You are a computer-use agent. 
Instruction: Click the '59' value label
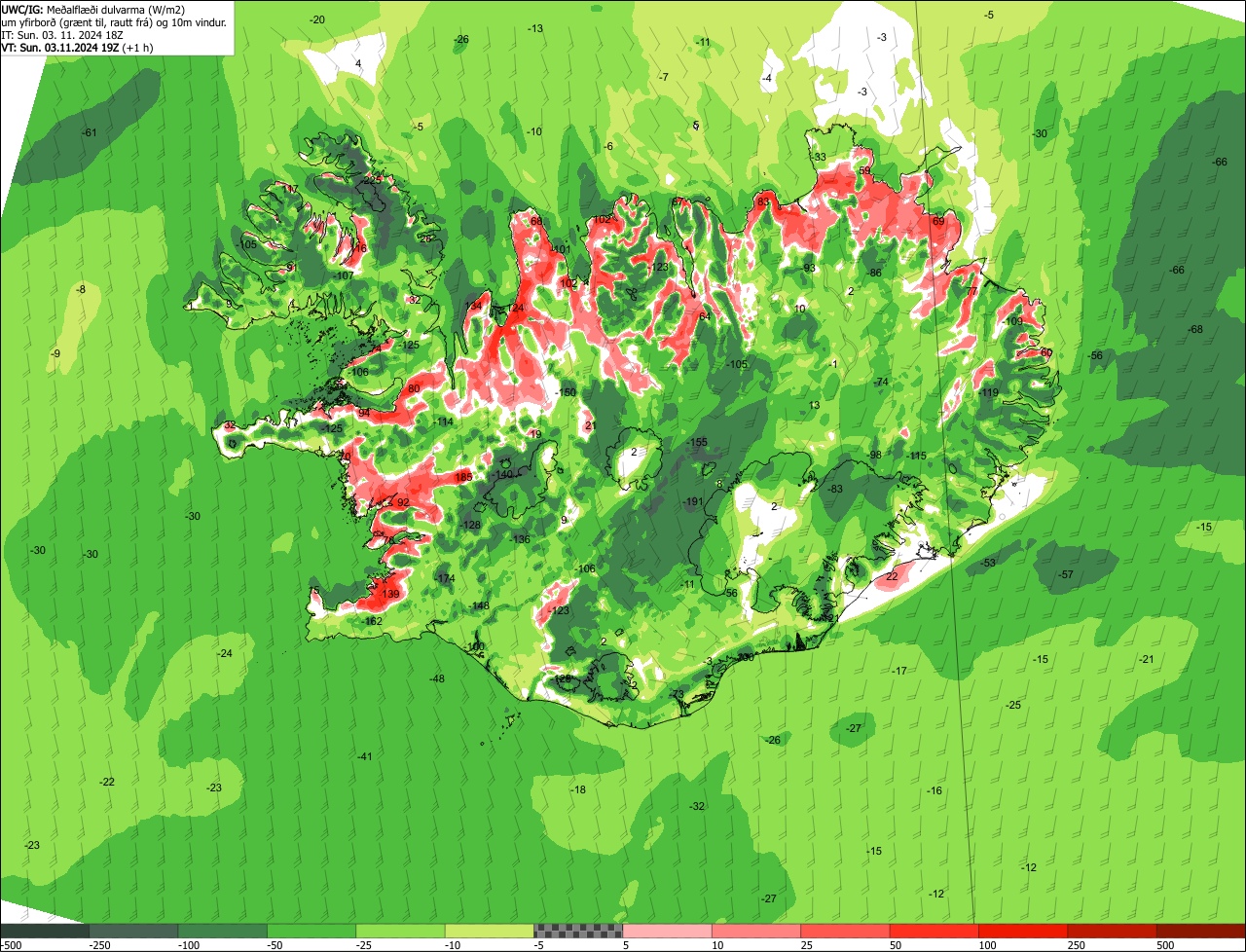[865, 171]
